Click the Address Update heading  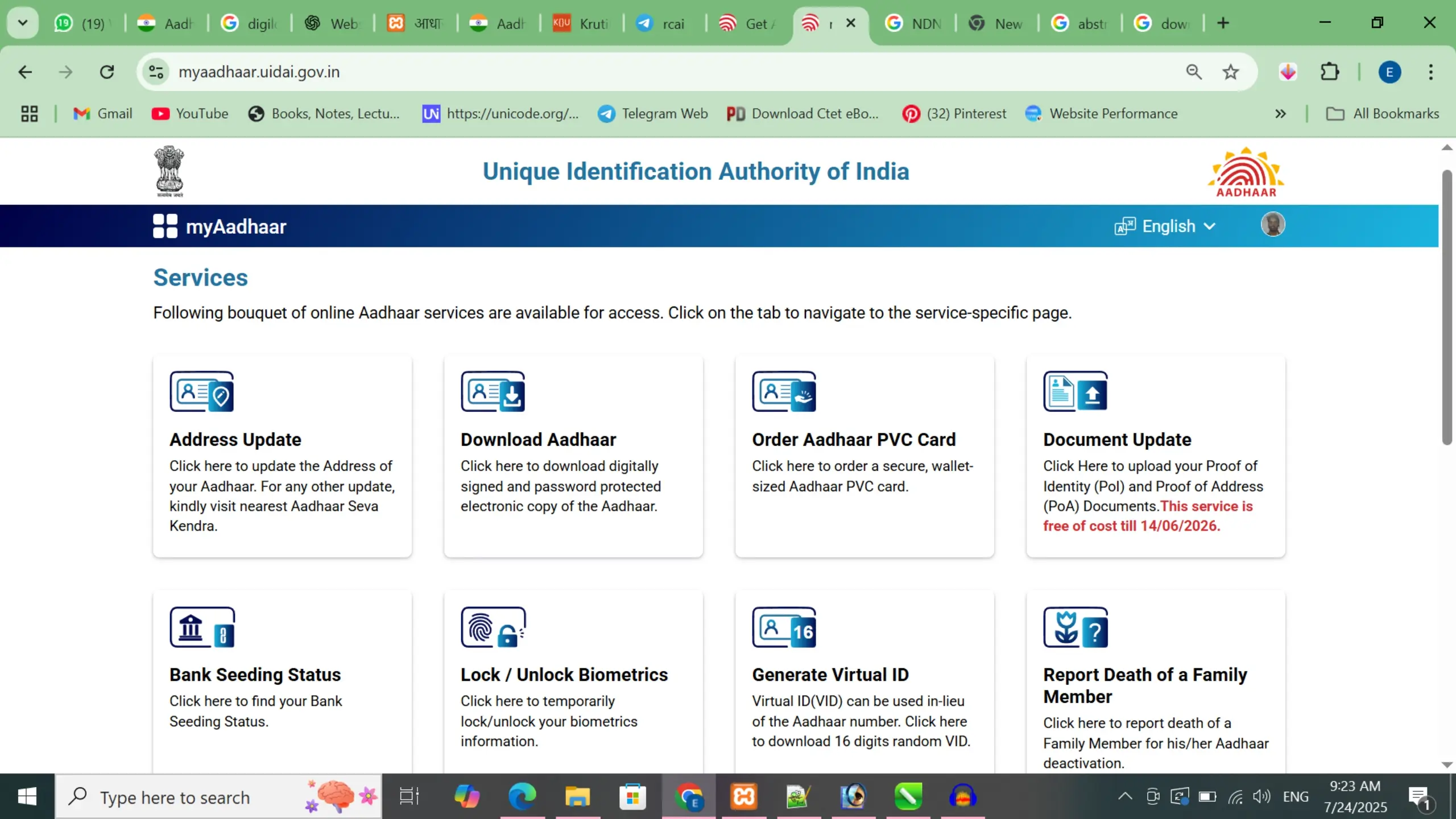click(235, 440)
